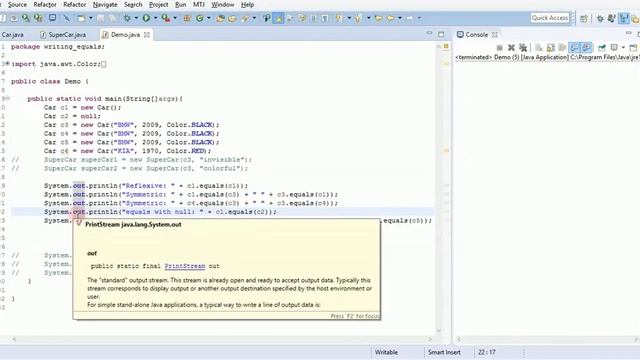This screenshot has height=360, width=640.
Task: Open the MTJ menu
Action: pos(199,5)
